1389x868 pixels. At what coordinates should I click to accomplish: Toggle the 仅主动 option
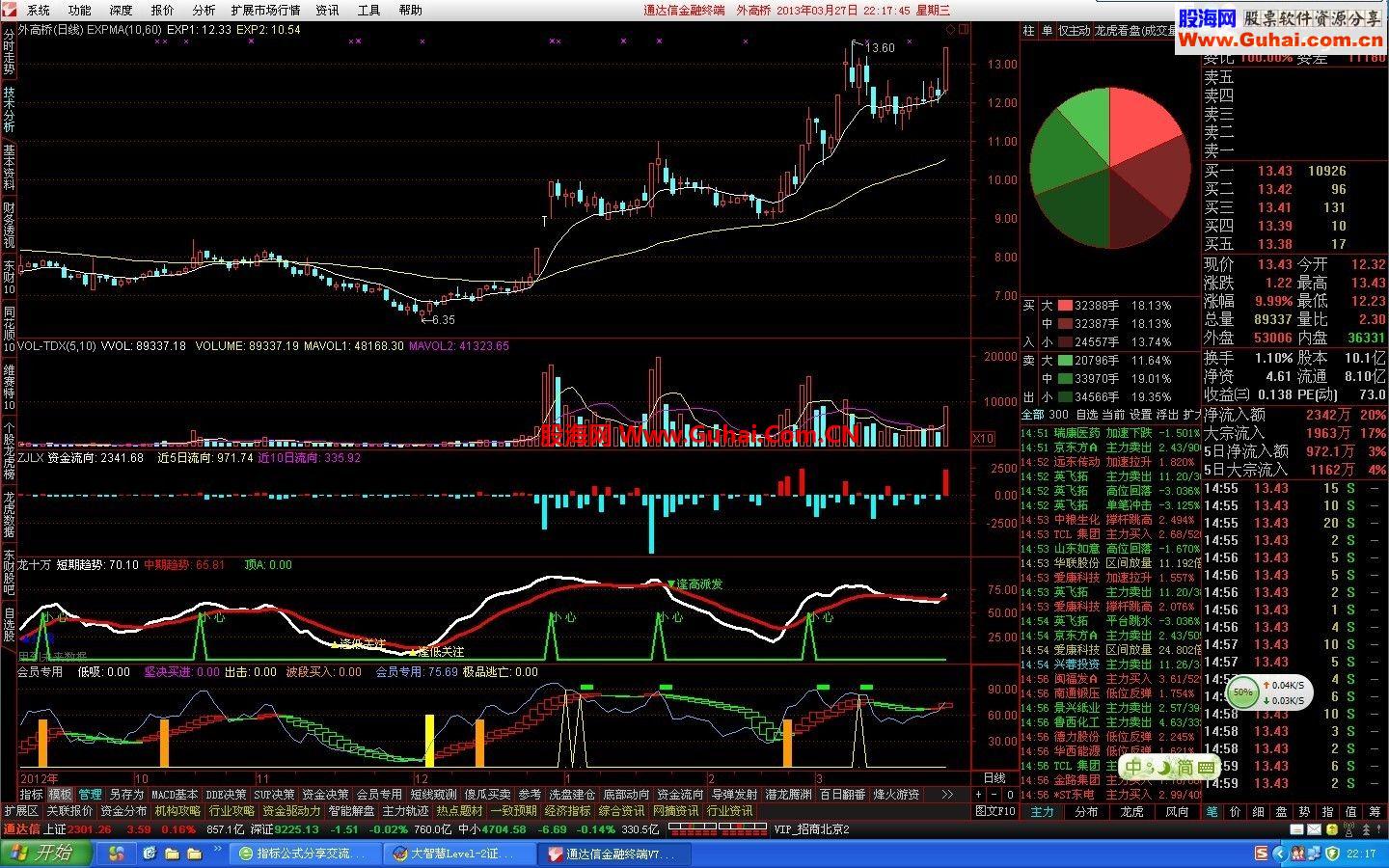[1075, 31]
